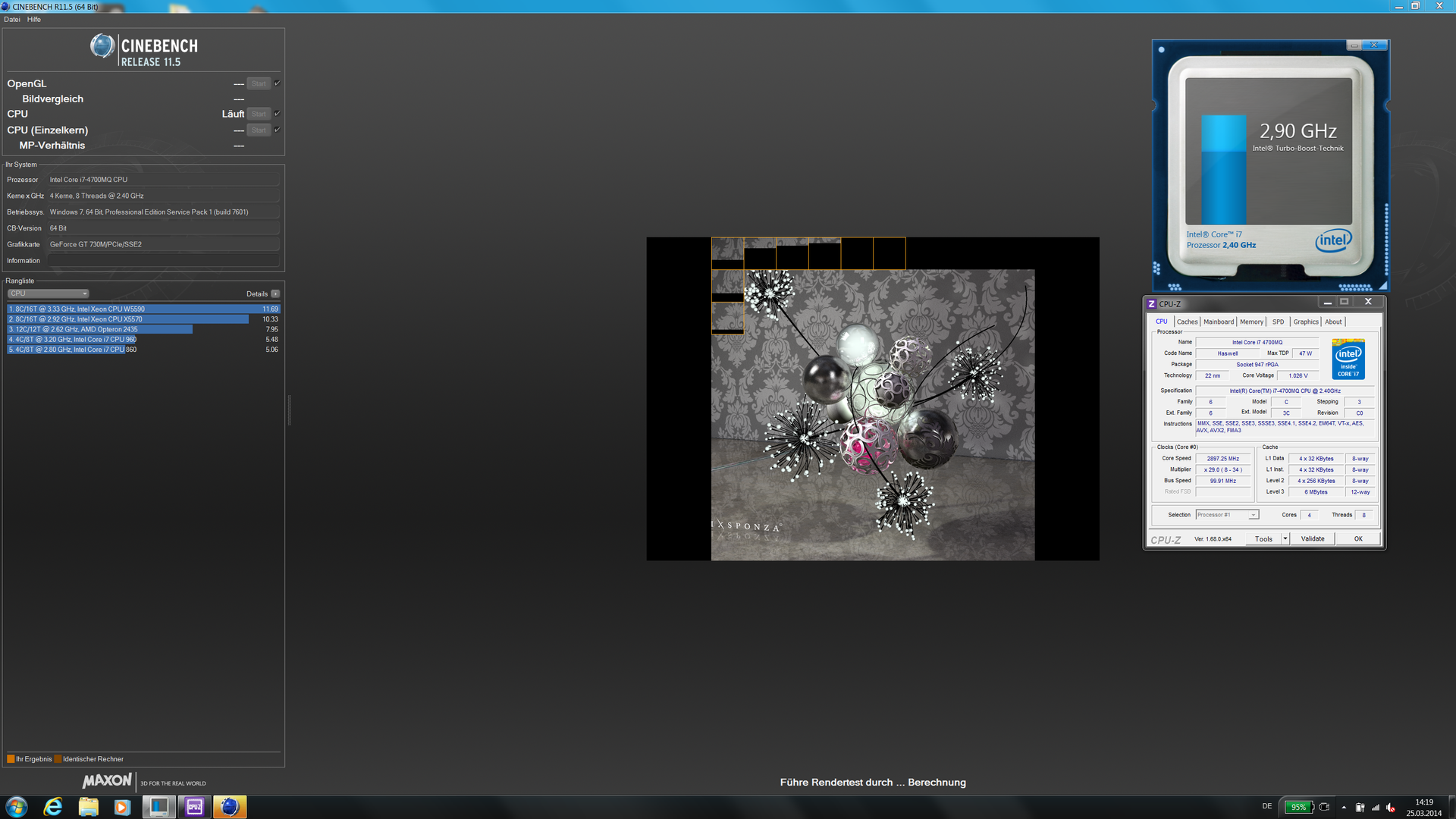The height and width of the screenshot is (819, 1456).
Task: Toggle the CPU (Einzelkern) checkbox
Action: [x=278, y=130]
